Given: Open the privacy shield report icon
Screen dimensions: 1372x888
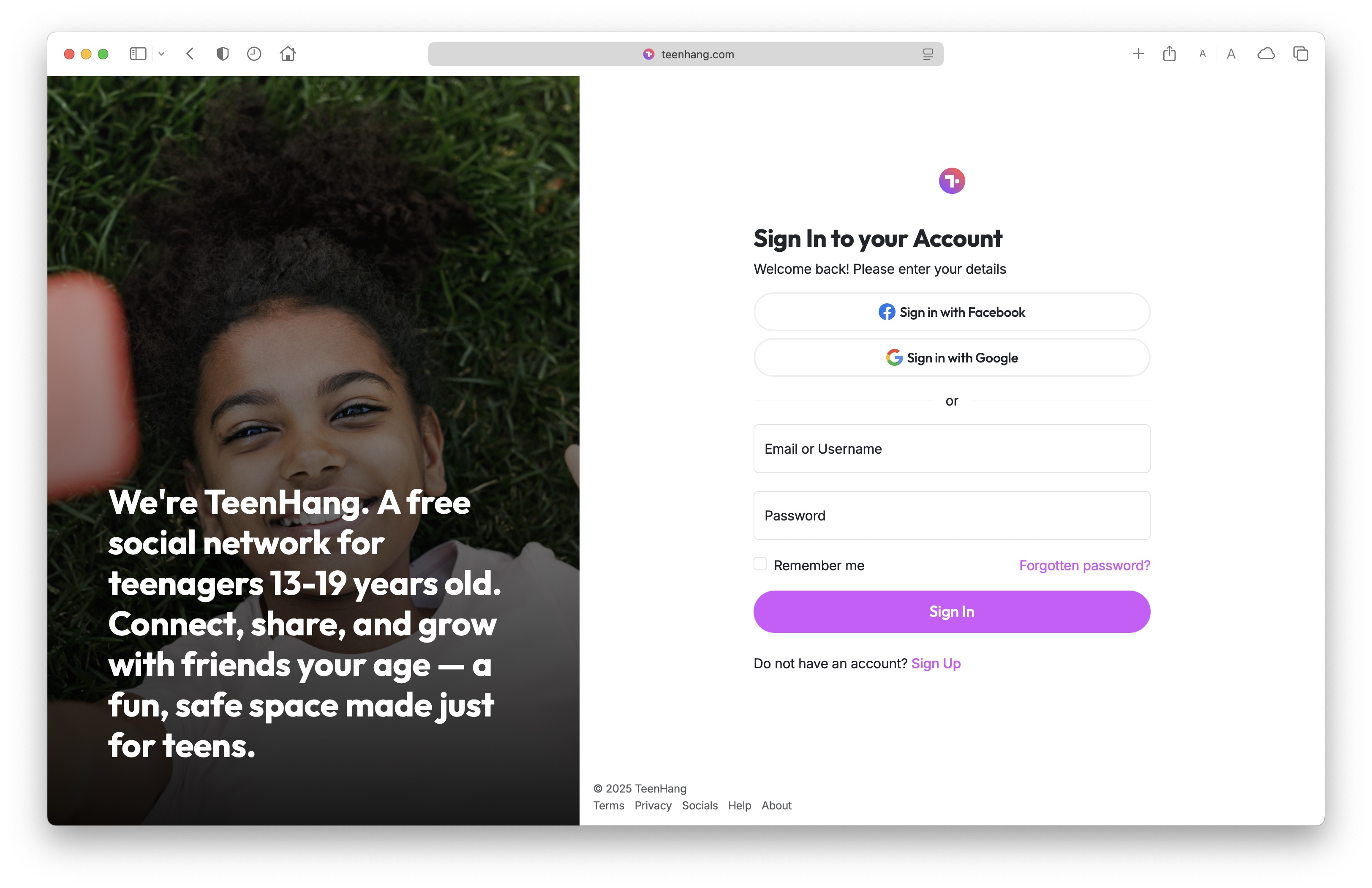Looking at the screenshot, I should (x=223, y=54).
